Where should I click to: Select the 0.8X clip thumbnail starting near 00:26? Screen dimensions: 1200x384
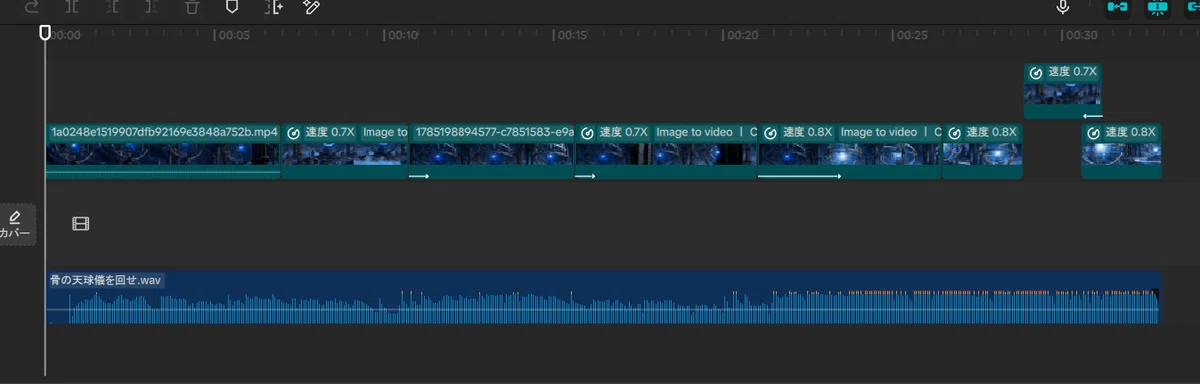(982, 154)
